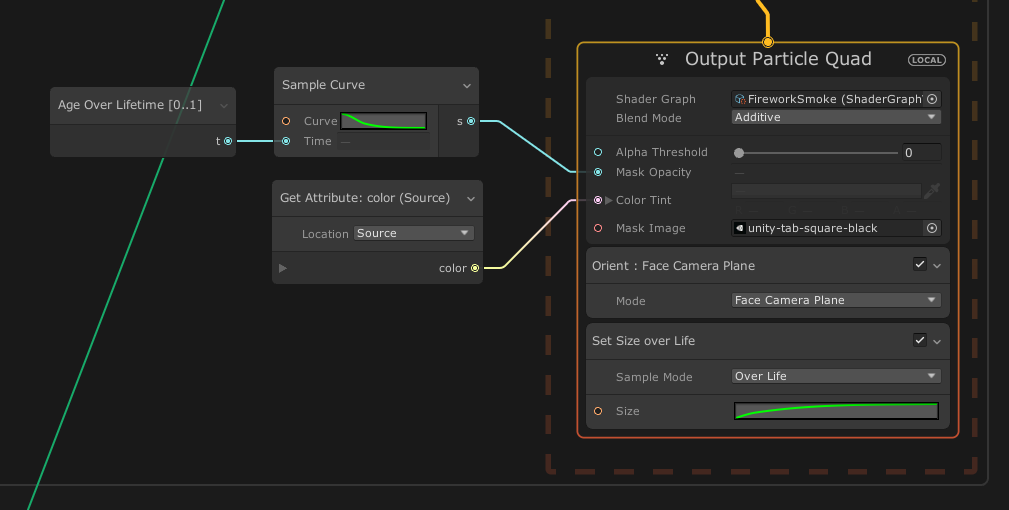Click the Alpha Threshold slider handle
Screen dimensions: 1009x510
(739, 153)
